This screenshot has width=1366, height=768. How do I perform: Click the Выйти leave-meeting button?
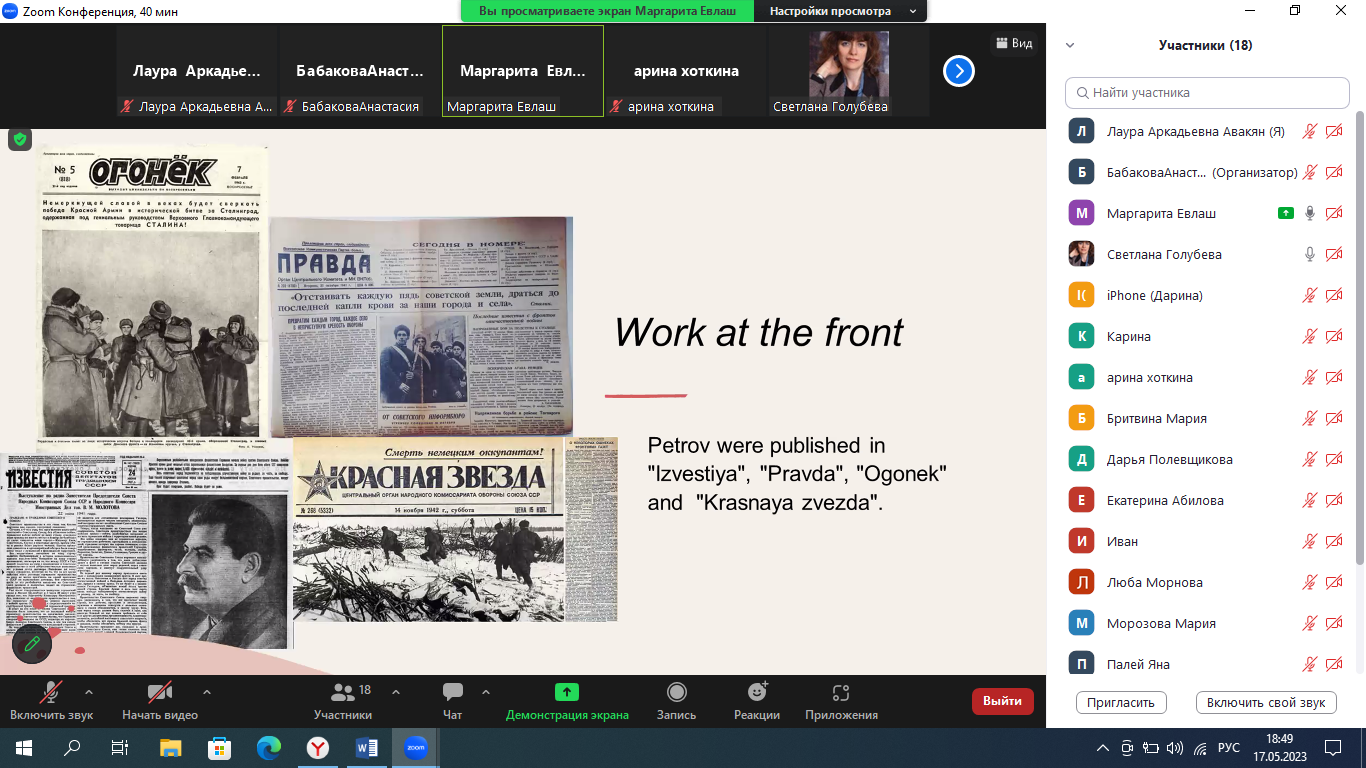[x=1002, y=701]
